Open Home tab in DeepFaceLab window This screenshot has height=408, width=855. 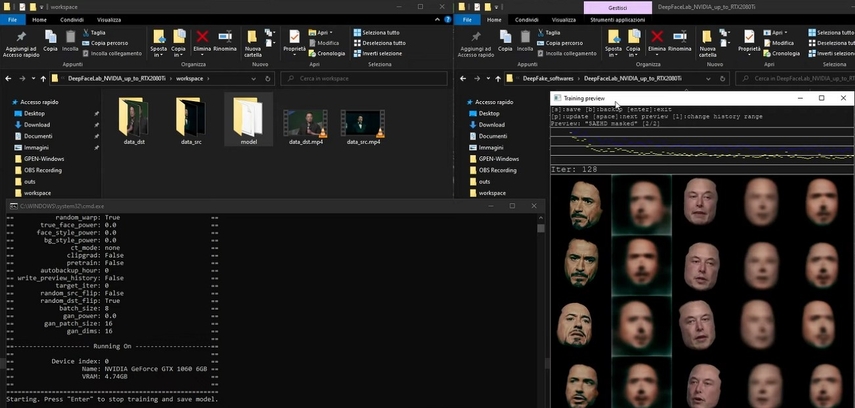click(x=494, y=20)
